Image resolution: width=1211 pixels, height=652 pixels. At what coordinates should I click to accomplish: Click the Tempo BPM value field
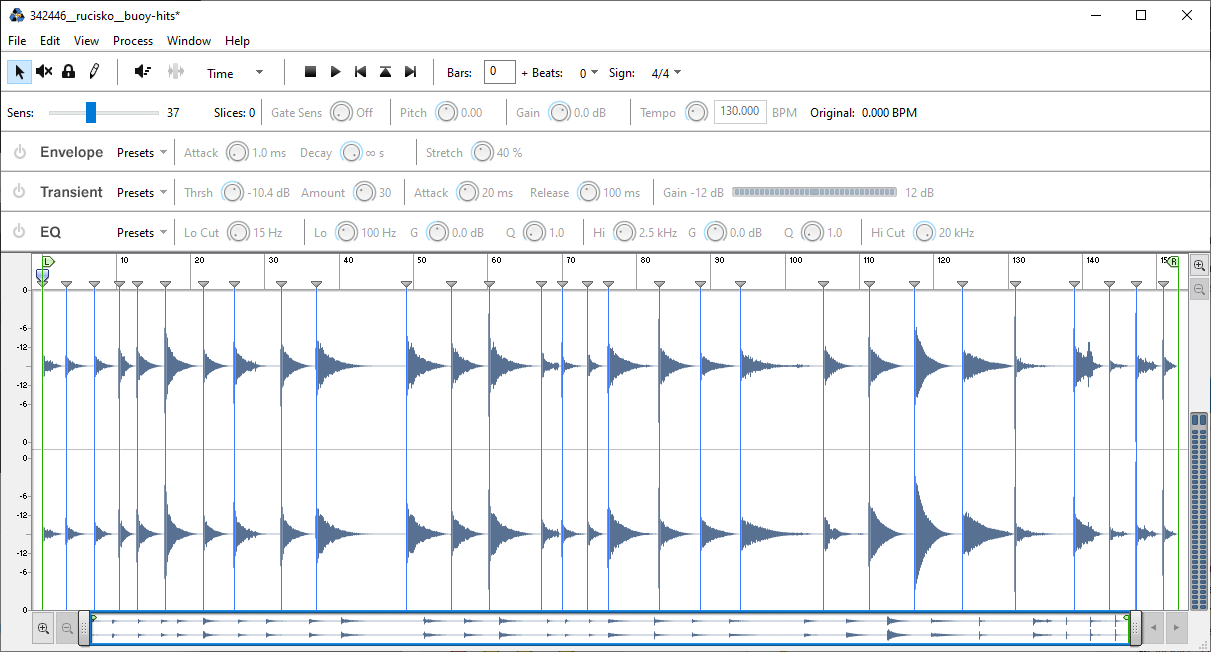(740, 112)
